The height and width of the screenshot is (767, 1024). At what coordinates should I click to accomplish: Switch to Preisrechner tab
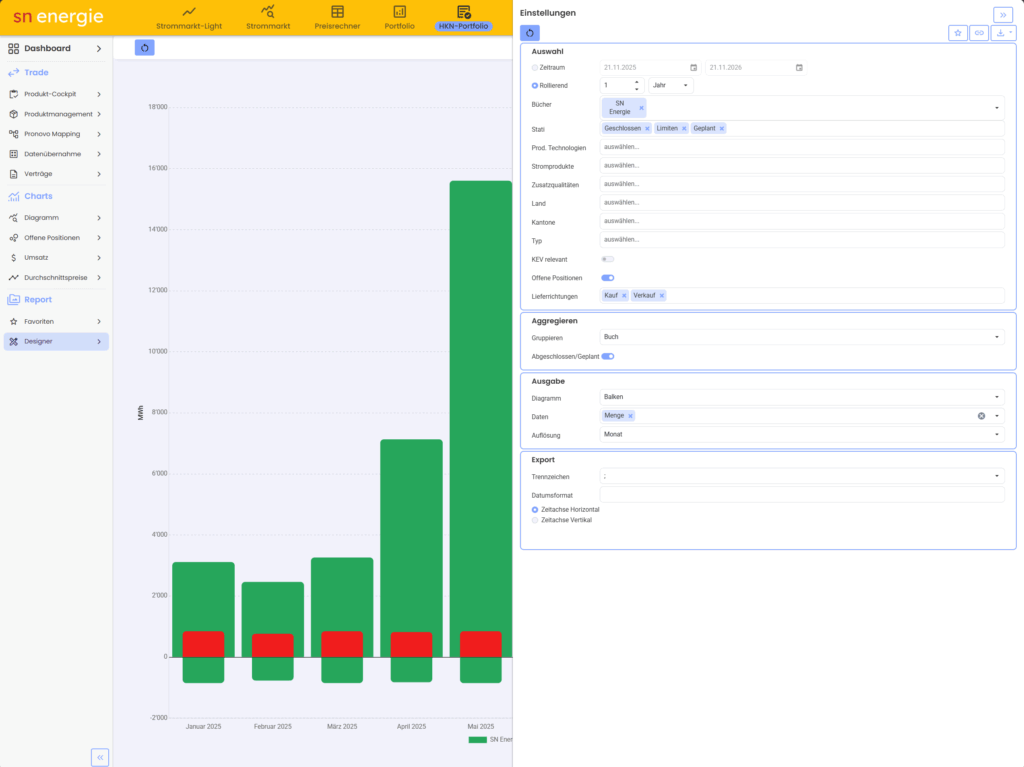click(x=337, y=18)
